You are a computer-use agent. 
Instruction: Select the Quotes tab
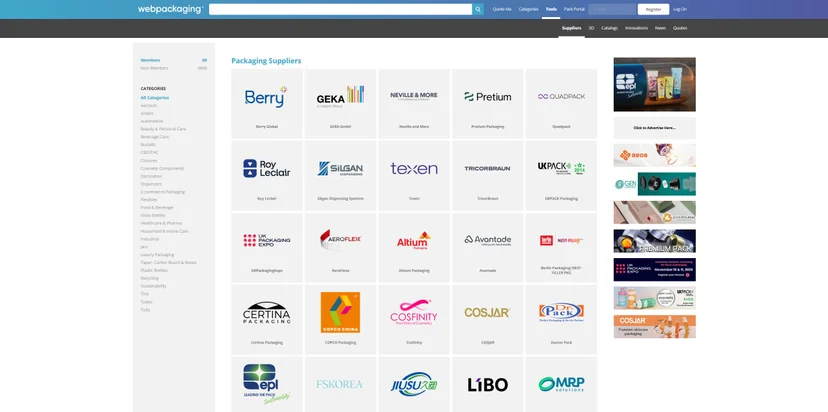pyautogui.click(x=680, y=28)
